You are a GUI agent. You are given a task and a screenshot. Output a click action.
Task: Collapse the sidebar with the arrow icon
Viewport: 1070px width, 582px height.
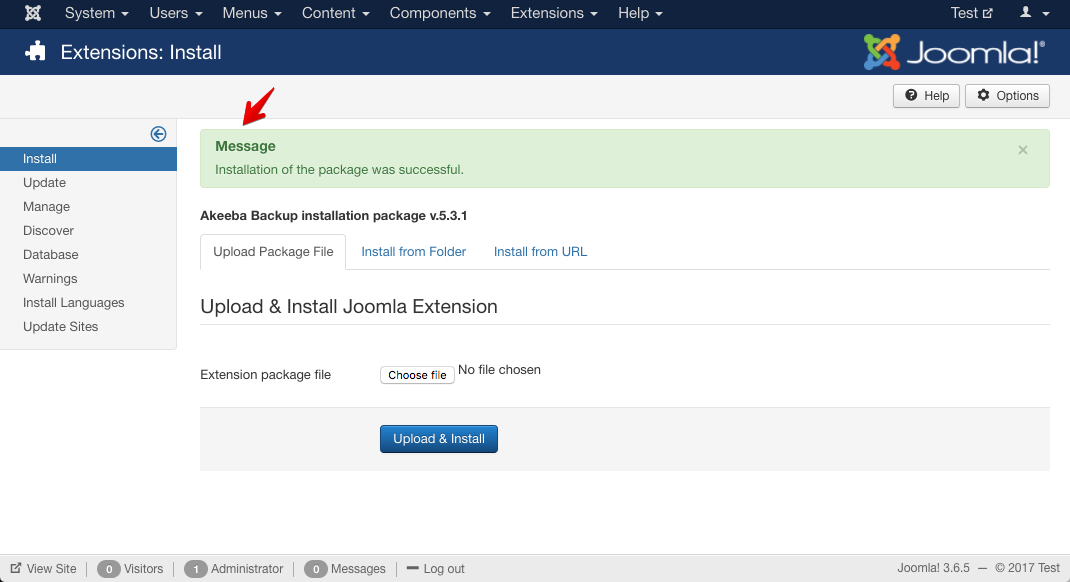click(158, 134)
